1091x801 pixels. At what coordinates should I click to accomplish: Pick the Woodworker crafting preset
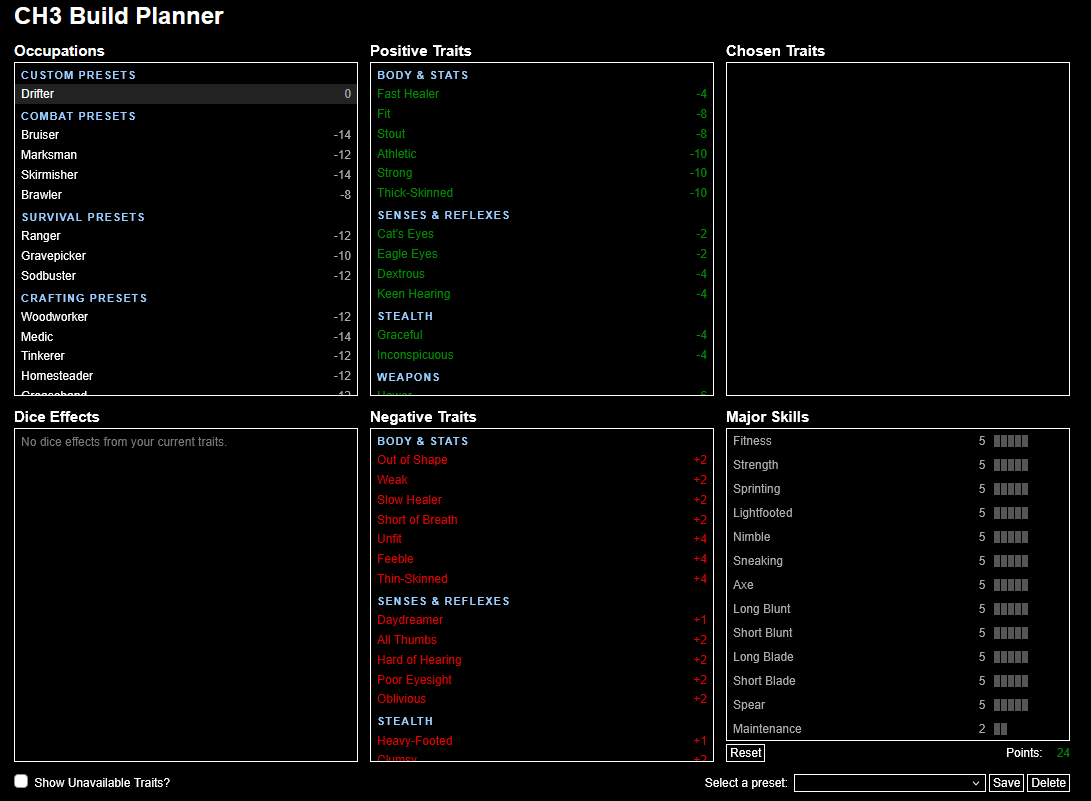(186, 317)
